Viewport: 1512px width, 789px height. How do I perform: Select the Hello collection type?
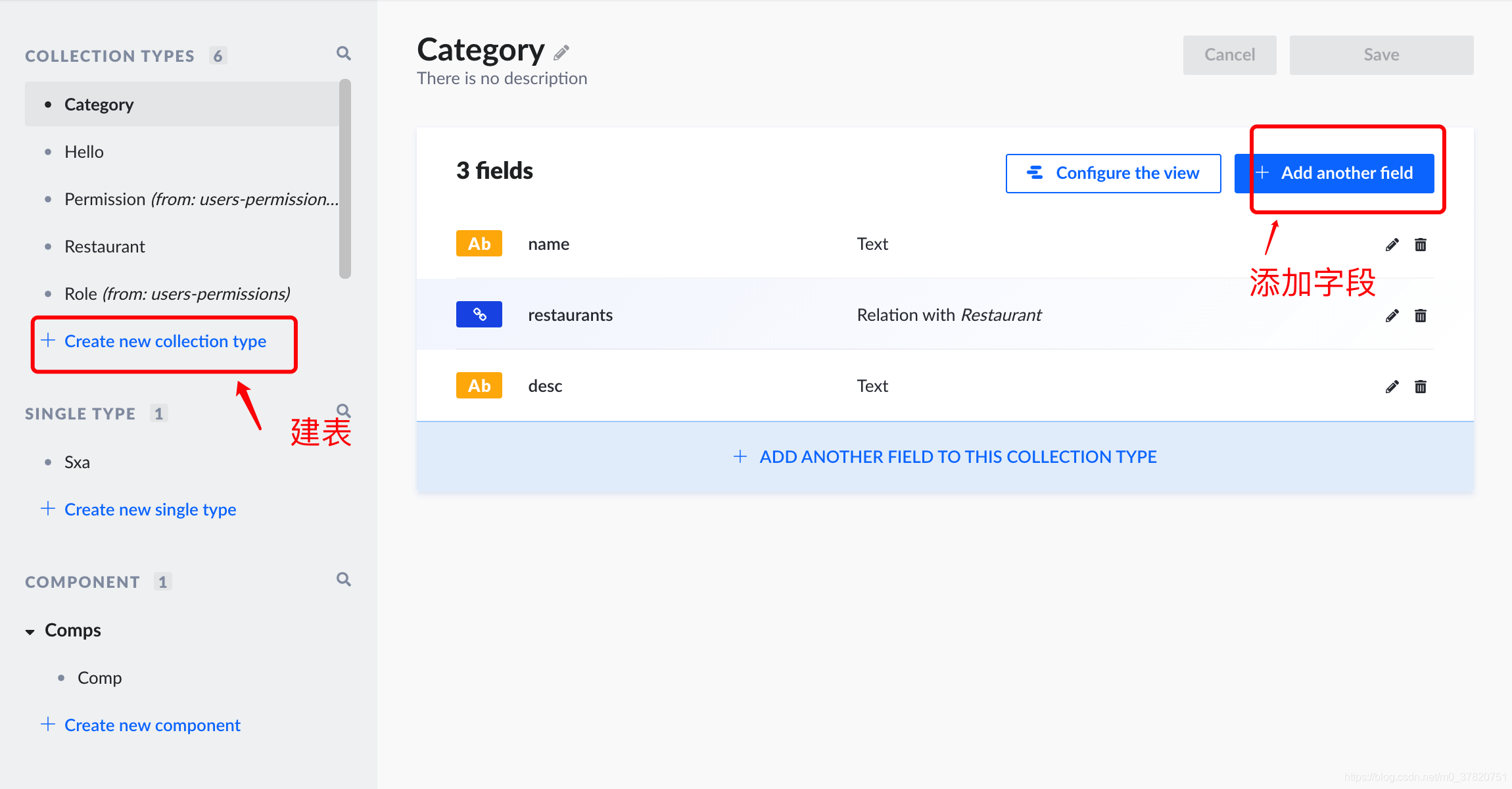[84, 152]
